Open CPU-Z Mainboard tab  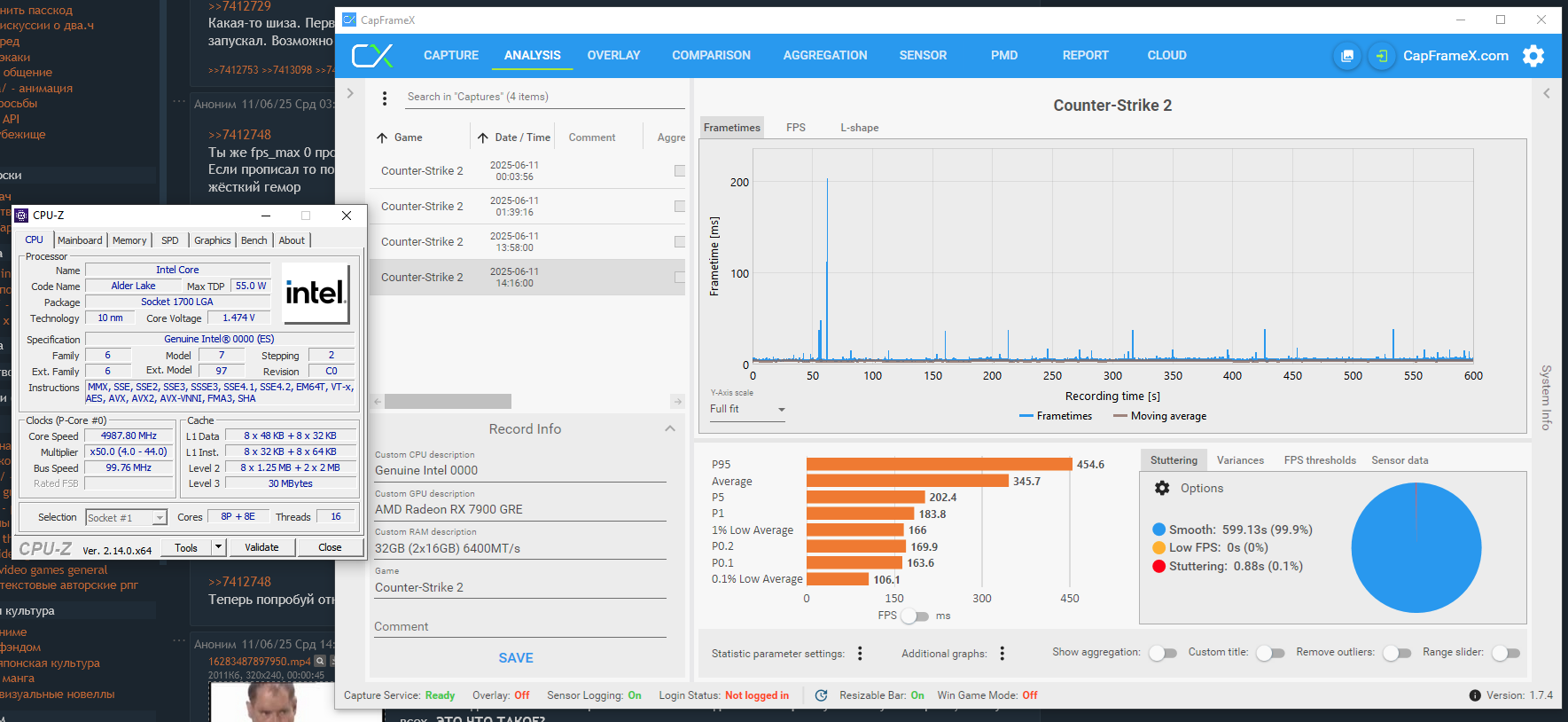tap(80, 240)
